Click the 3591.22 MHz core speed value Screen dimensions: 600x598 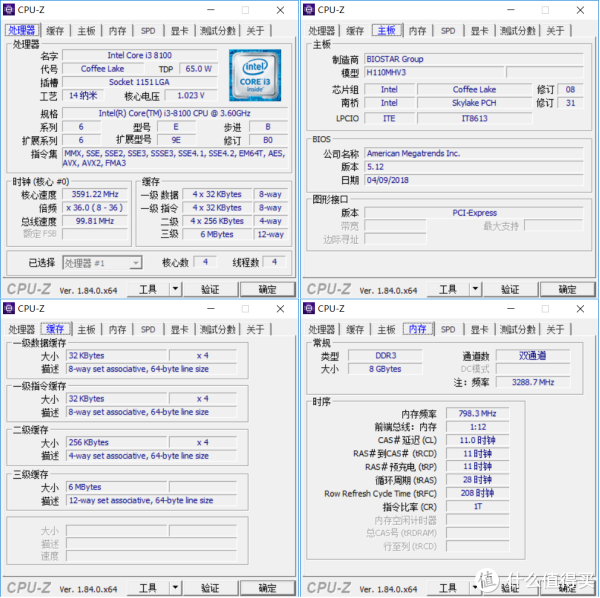tap(95, 194)
